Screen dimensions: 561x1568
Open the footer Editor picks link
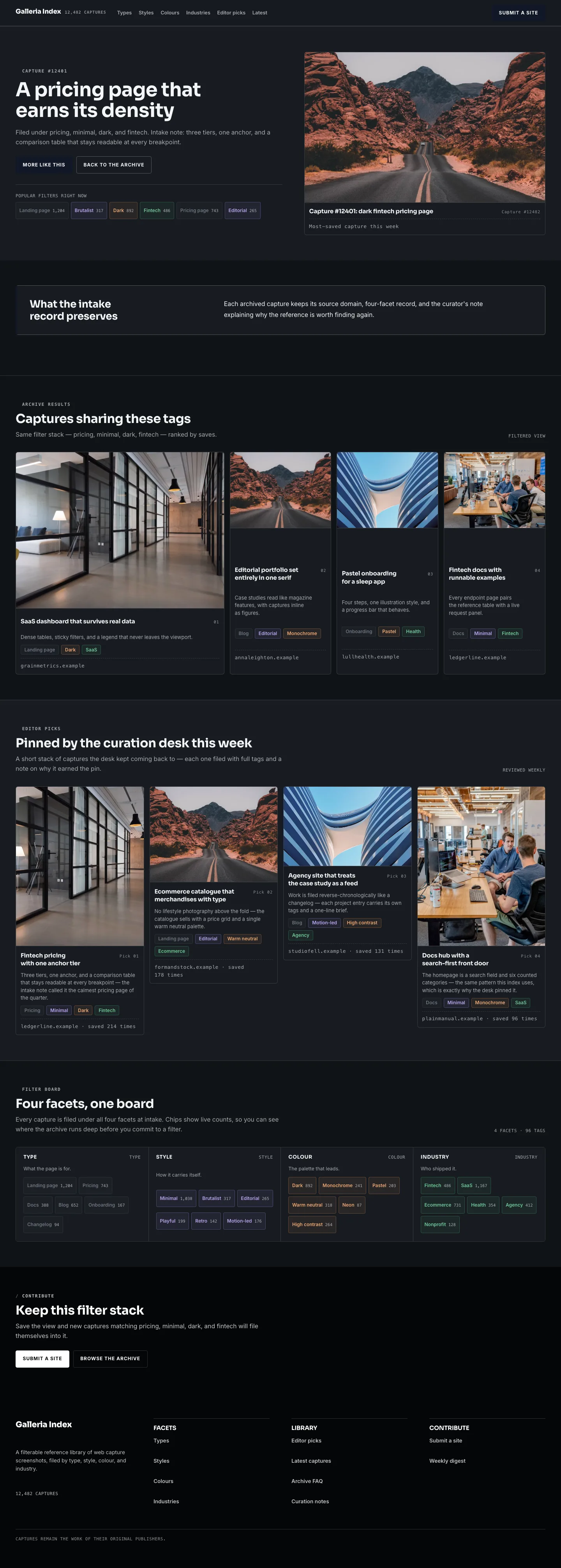(x=306, y=1441)
